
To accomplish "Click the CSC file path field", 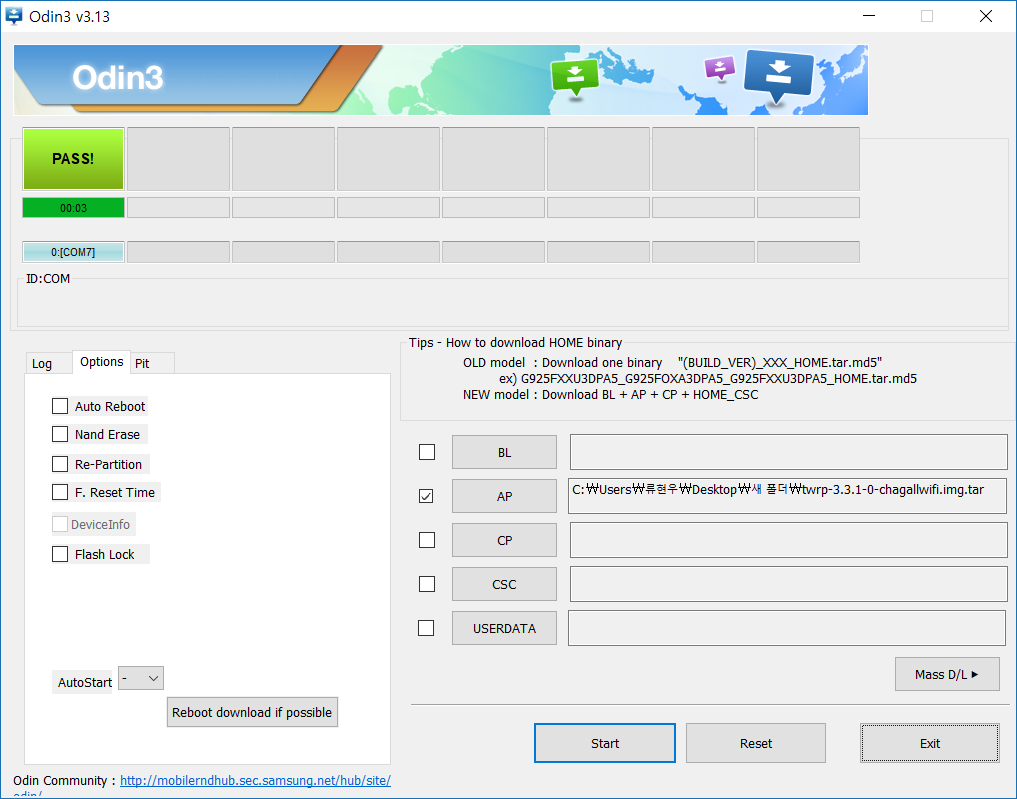I will click(789, 584).
